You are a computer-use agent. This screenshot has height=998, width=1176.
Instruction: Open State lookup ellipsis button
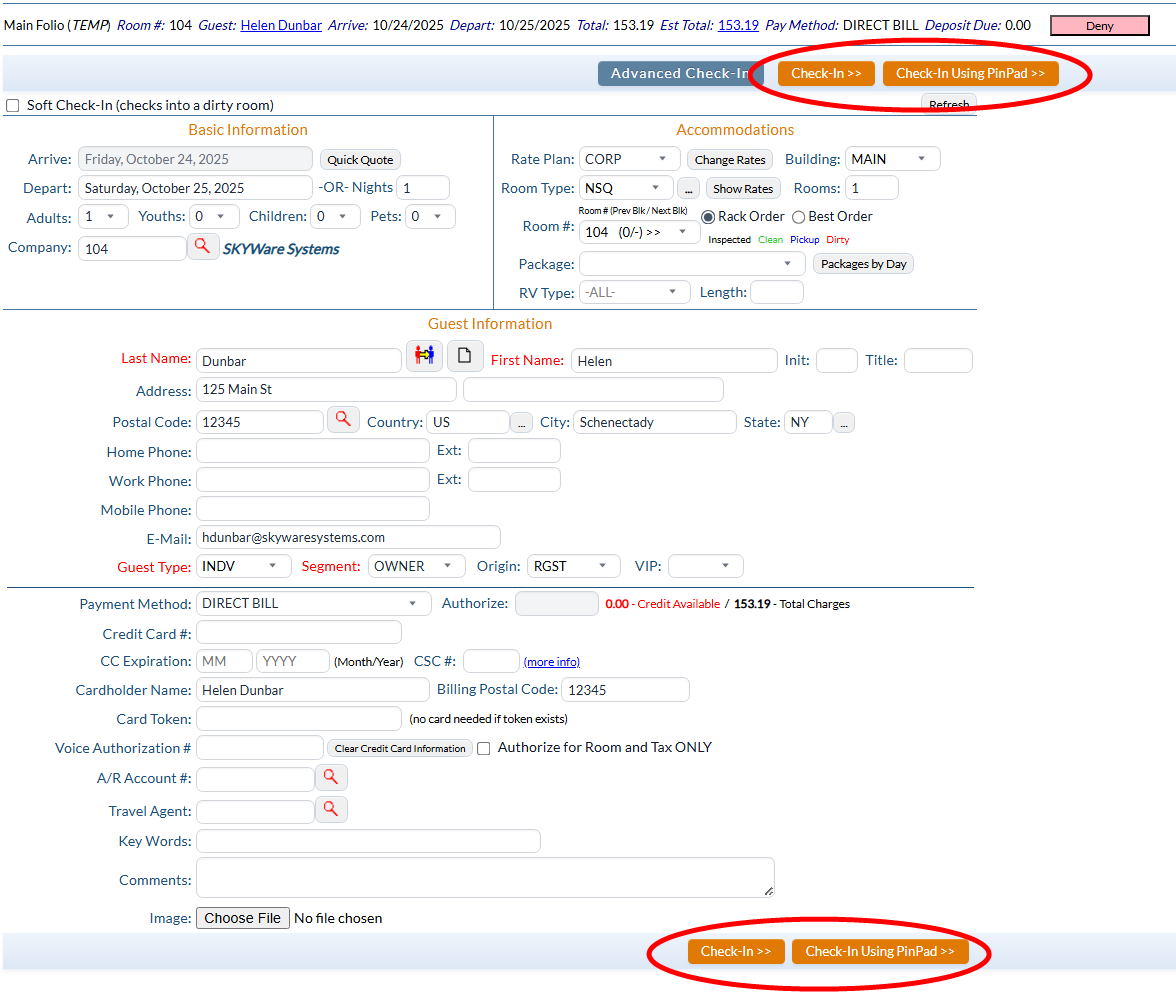(x=843, y=423)
